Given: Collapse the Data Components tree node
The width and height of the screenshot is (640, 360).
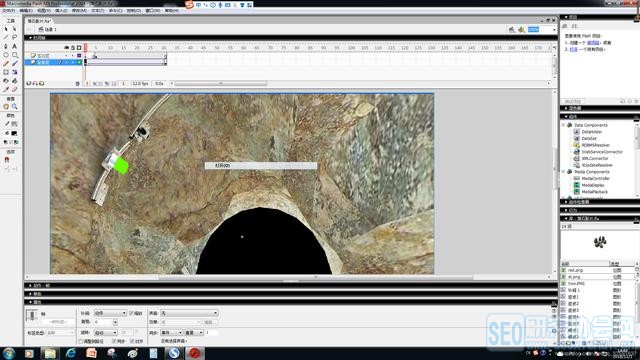Looking at the screenshot, I should (x=564, y=125).
